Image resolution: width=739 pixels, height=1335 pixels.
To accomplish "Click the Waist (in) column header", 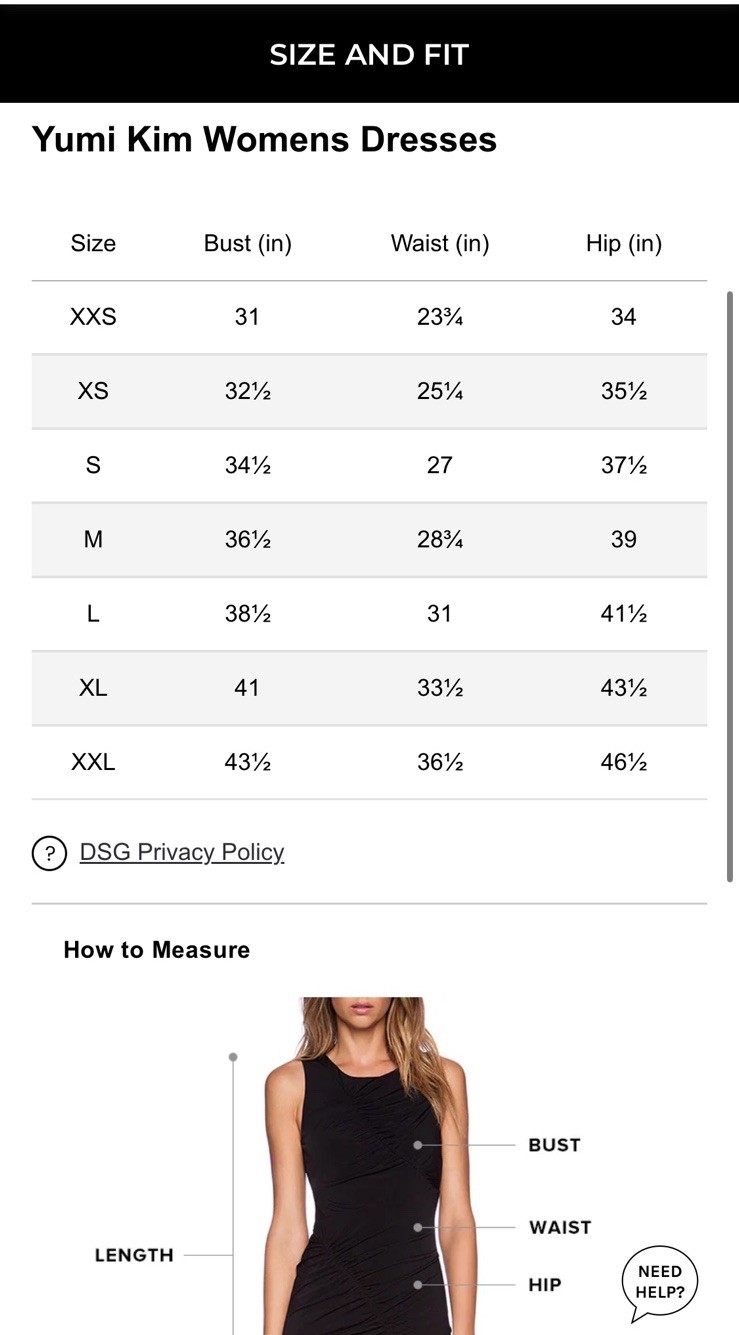I will click(440, 243).
